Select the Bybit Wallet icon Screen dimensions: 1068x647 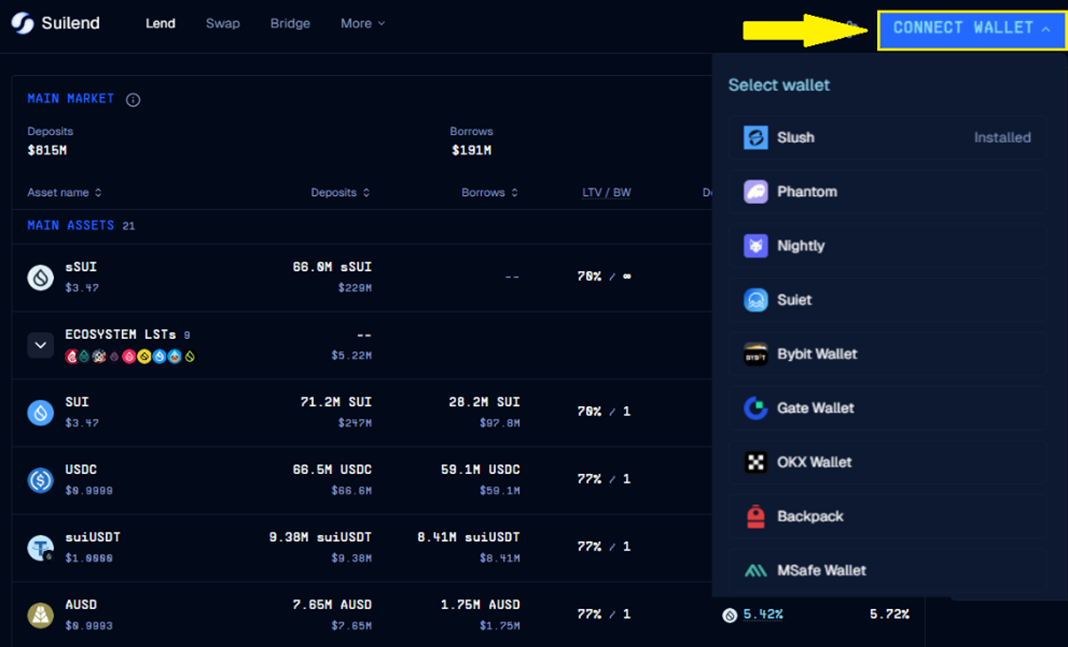click(756, 354)
